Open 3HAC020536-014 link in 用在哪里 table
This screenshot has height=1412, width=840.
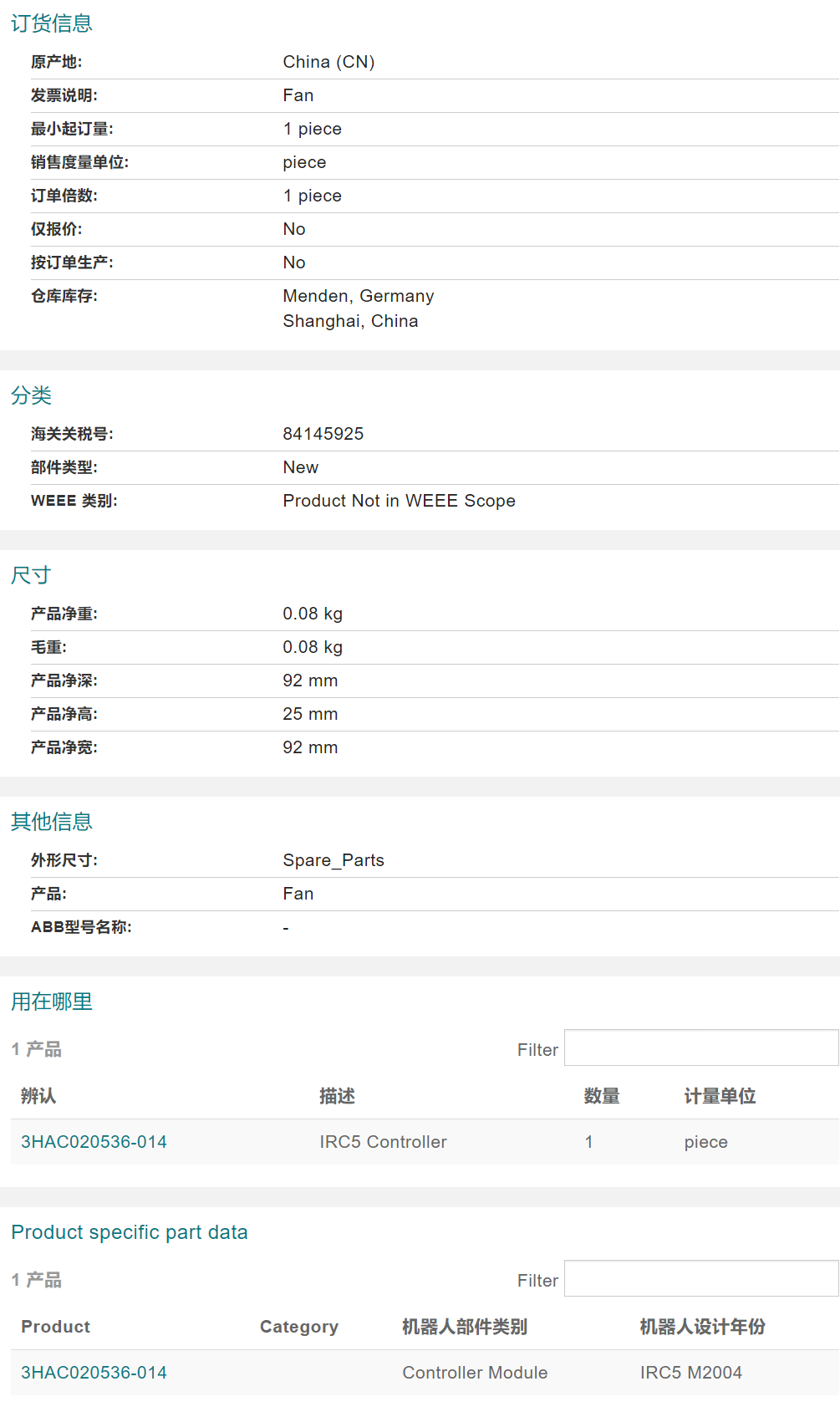pyautogui.click(x=94, y=1142)
